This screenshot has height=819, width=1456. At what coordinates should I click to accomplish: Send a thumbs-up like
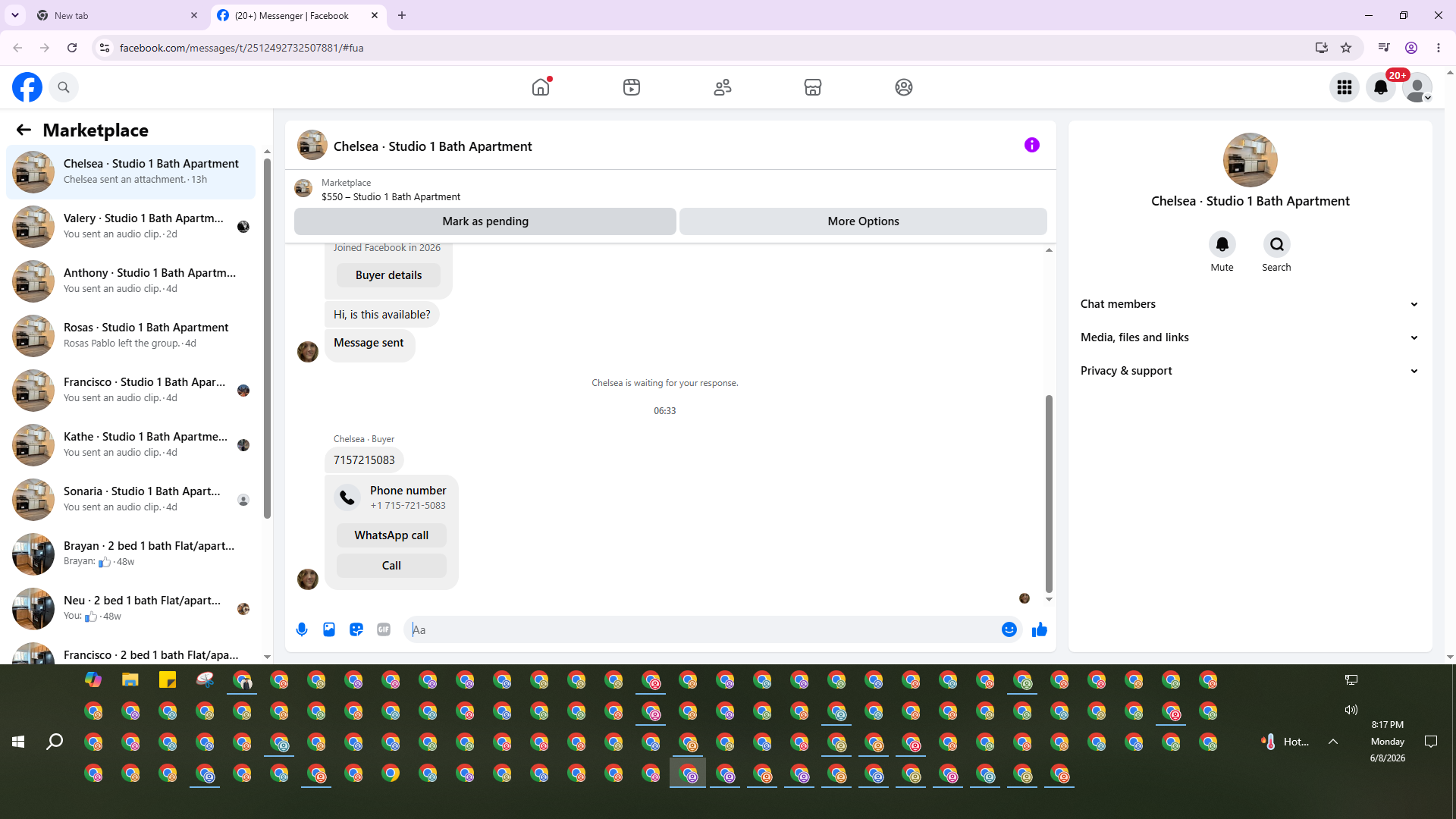[1040, 629]
